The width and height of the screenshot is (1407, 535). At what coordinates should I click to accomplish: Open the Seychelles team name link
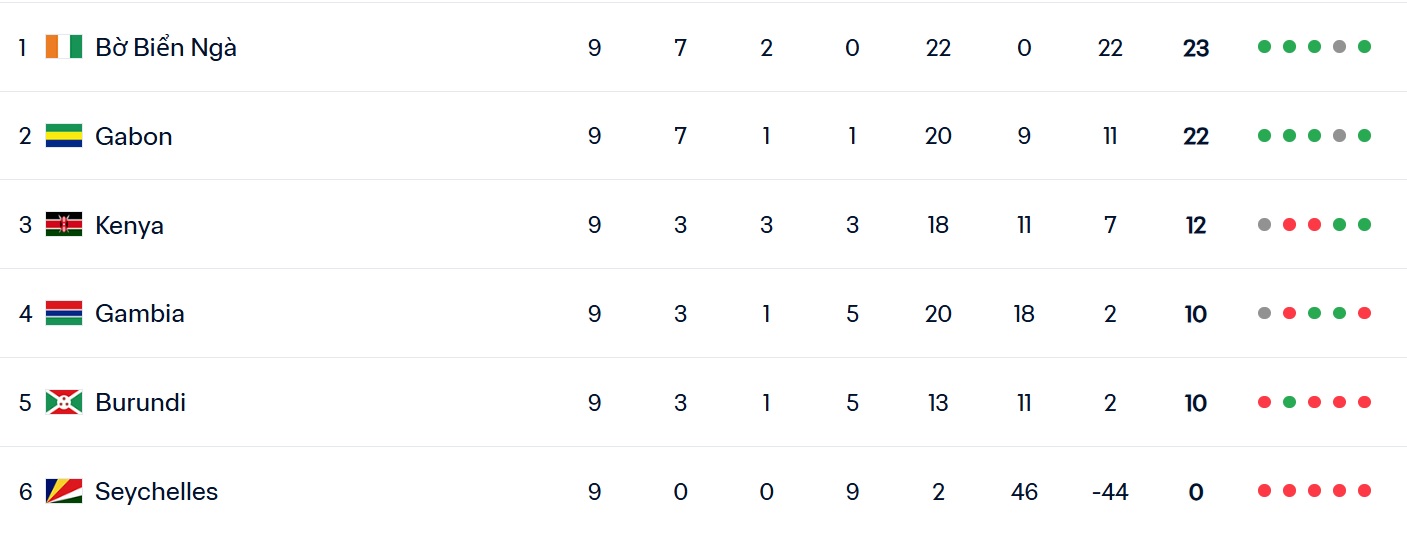(156, 491)
